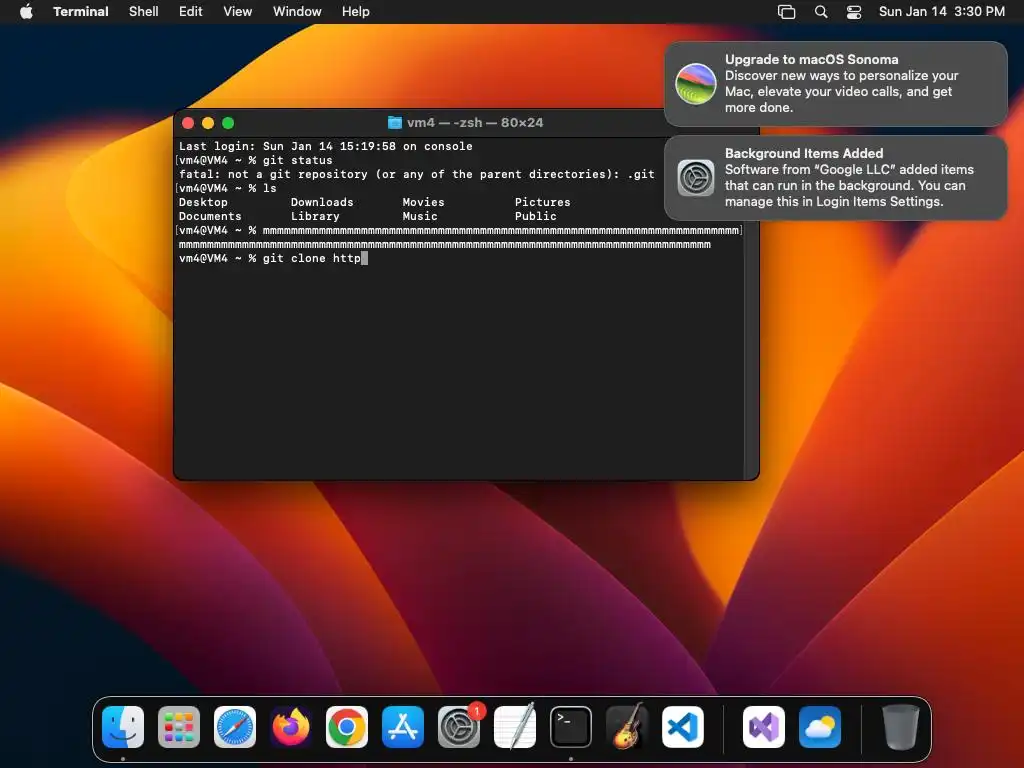Open Launchpad from the dock
Screen dimensions: 1024x768
point(179,726)
